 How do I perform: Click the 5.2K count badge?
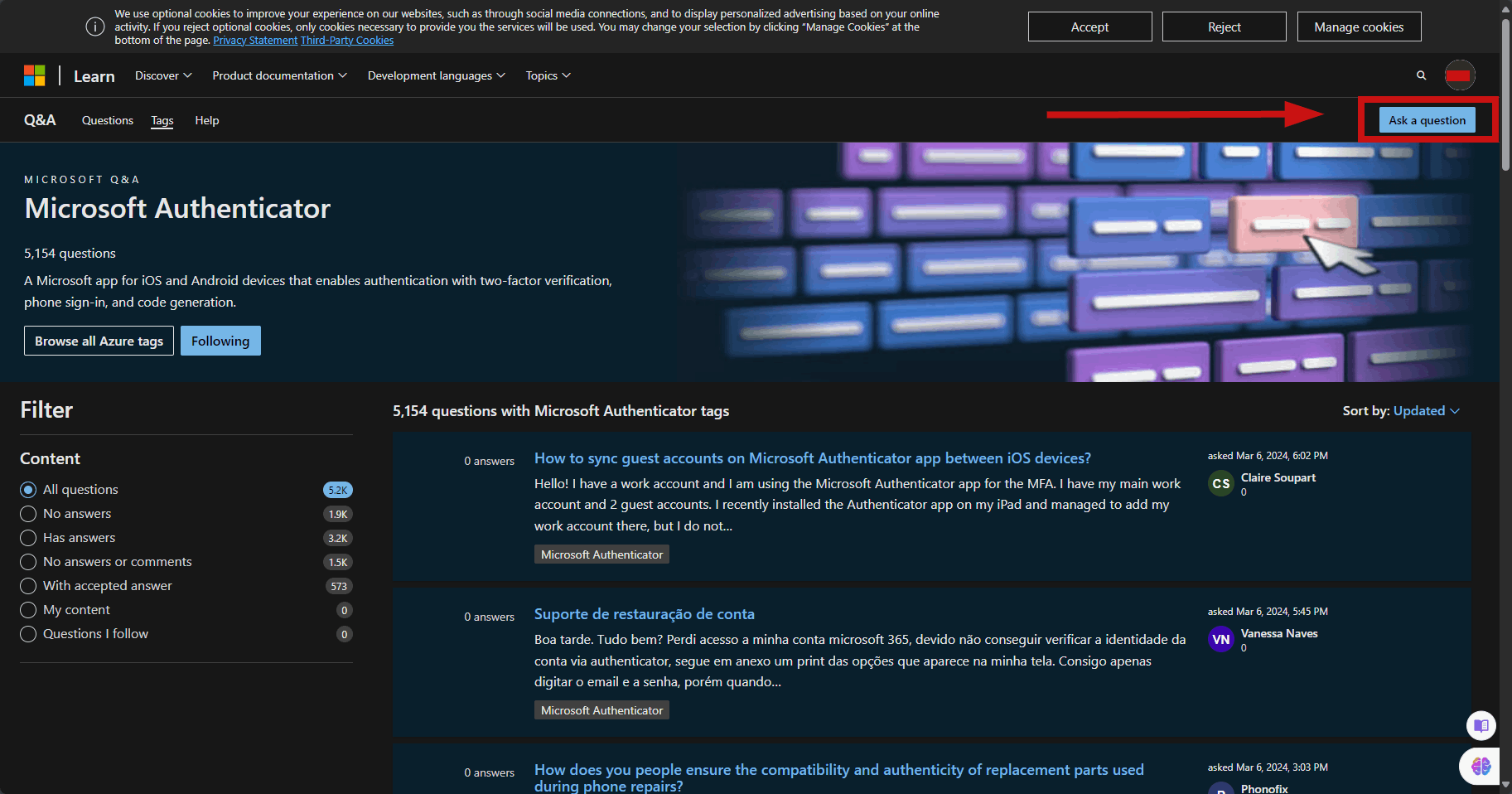pyautogui.click(x=338, y=490)
